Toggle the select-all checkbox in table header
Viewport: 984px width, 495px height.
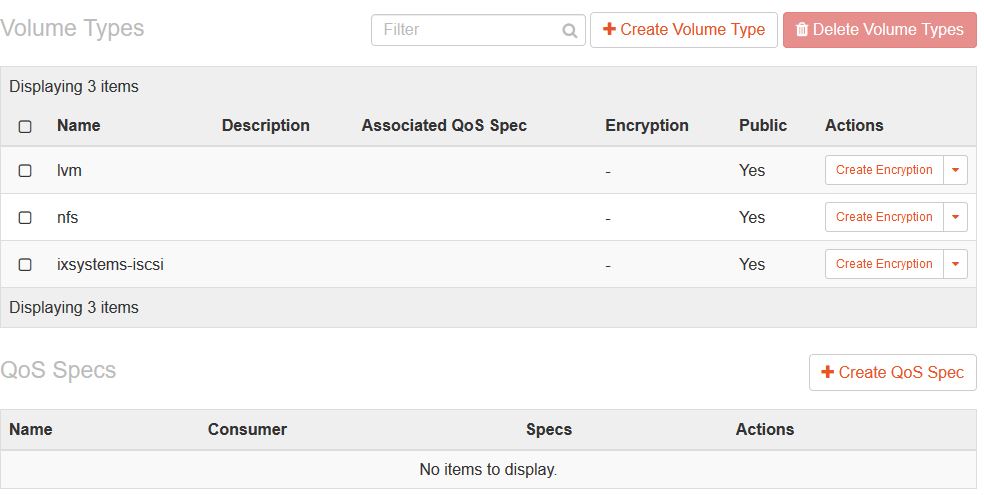(25, 126)
